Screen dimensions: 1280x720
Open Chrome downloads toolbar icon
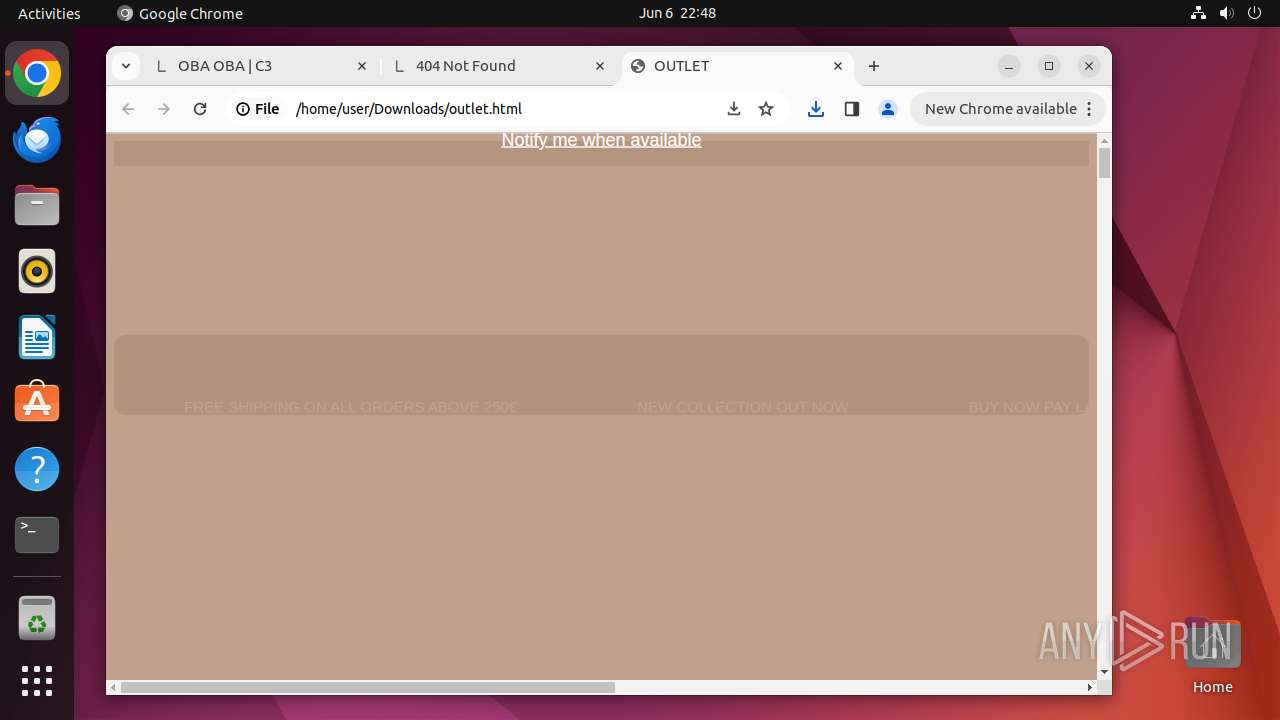click(x=816, y=109)
